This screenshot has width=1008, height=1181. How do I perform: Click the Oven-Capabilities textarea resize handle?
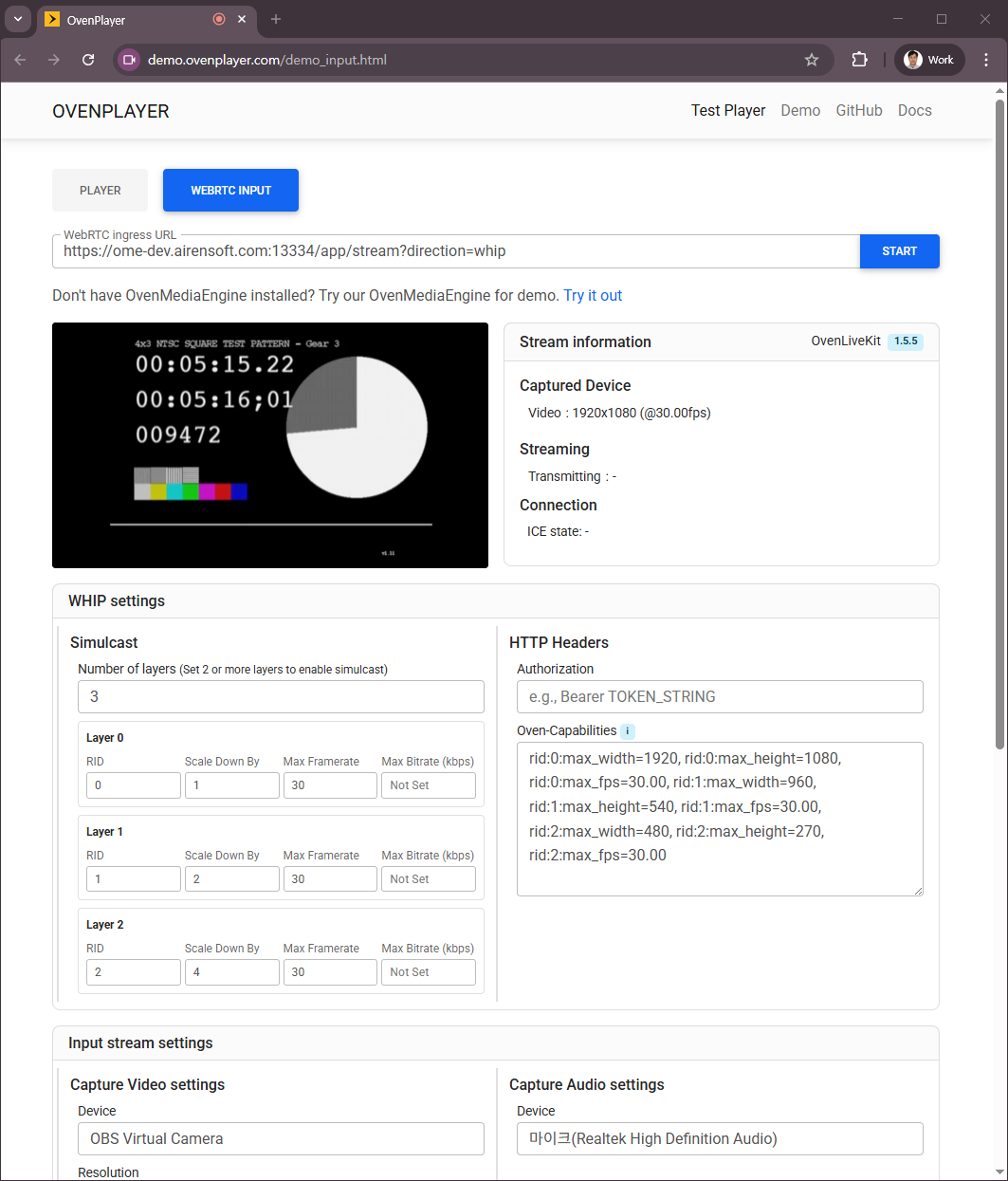[x=917, y=890]
